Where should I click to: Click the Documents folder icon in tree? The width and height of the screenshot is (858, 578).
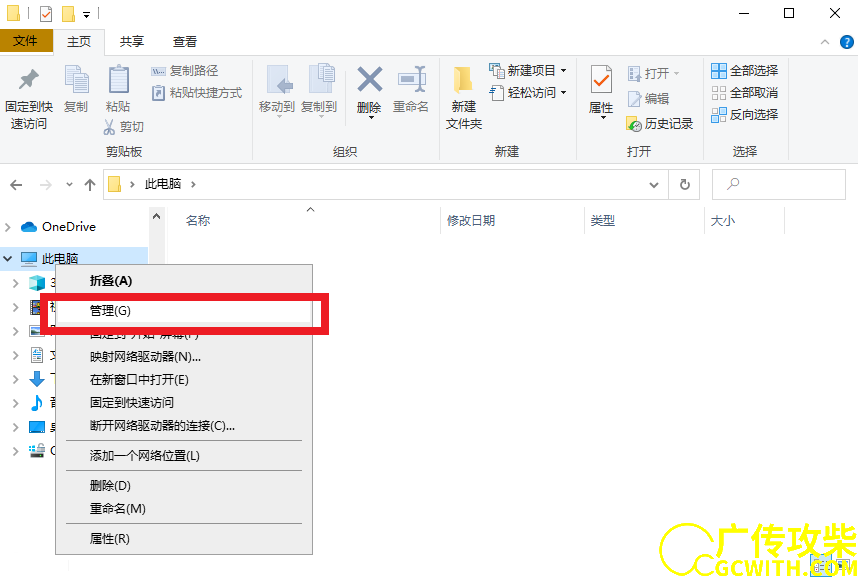coord(37,355)
